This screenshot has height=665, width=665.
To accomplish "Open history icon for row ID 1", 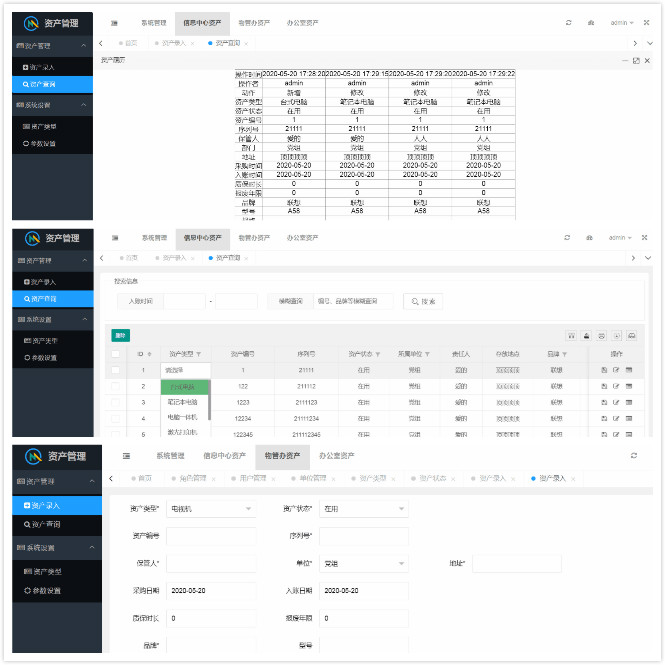I will (629, 370).
